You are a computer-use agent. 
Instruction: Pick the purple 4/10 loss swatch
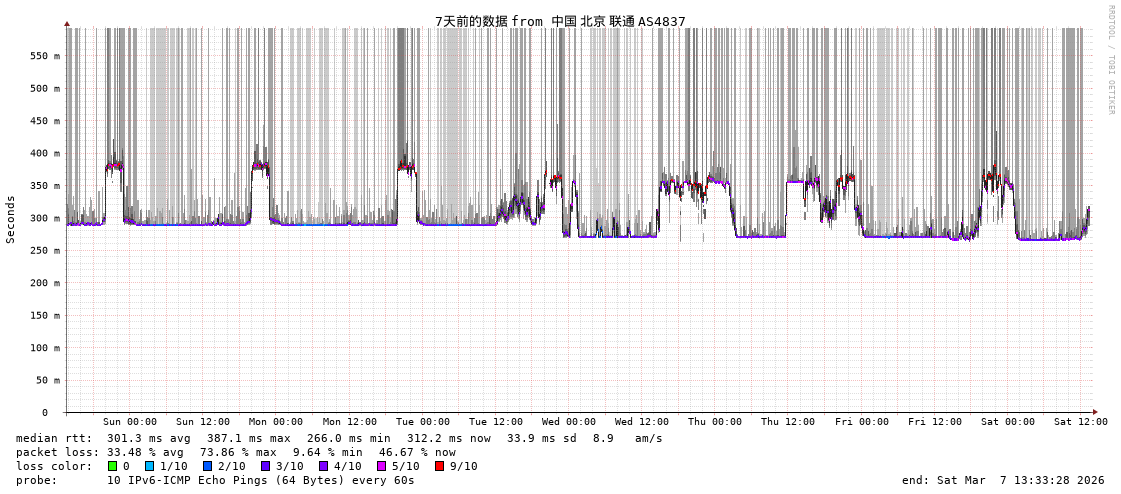coord(323,466)
